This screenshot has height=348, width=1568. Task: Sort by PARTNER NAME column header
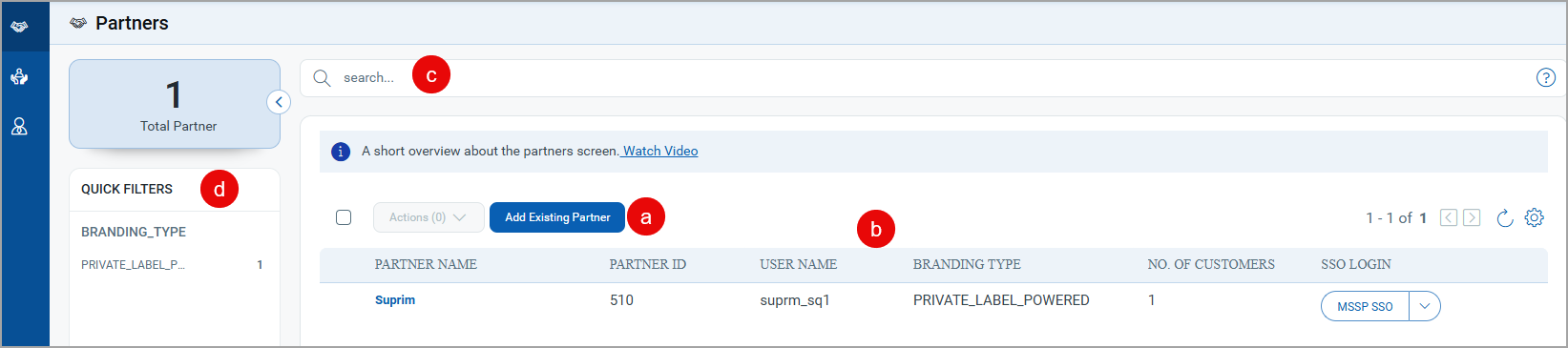[426, 264]
